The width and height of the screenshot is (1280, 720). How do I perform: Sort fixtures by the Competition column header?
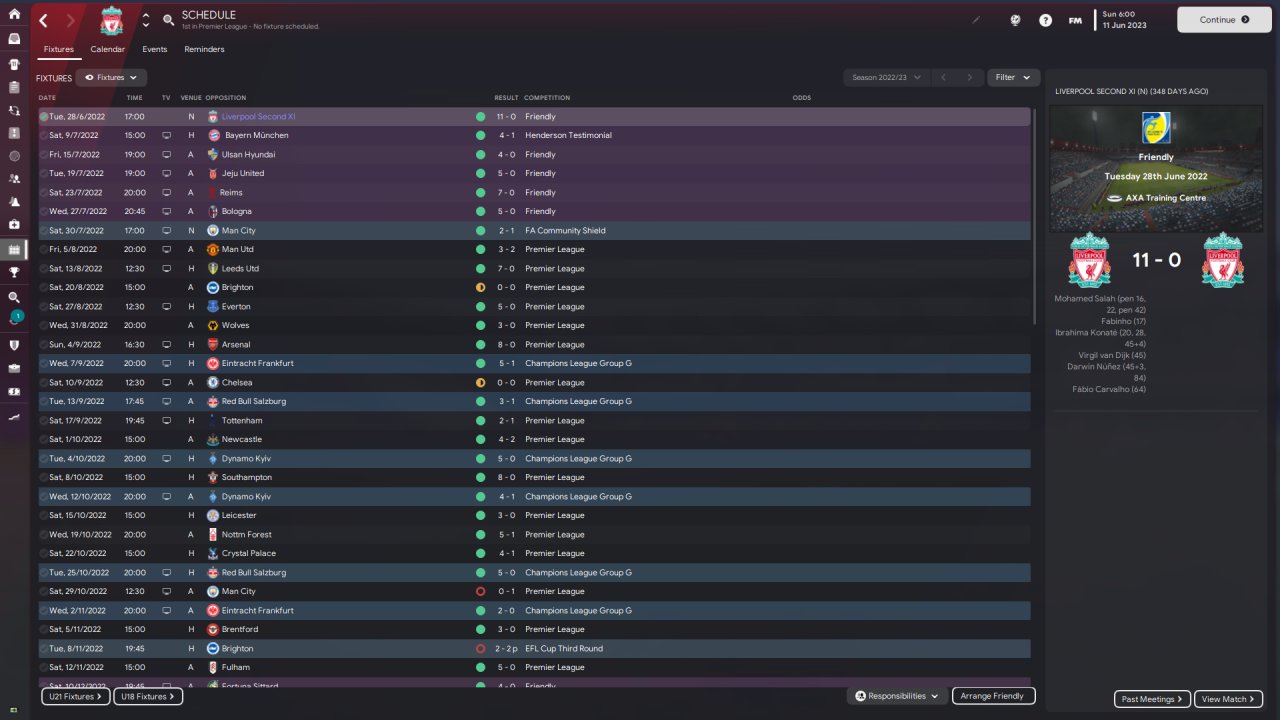(x=547, y=98)
